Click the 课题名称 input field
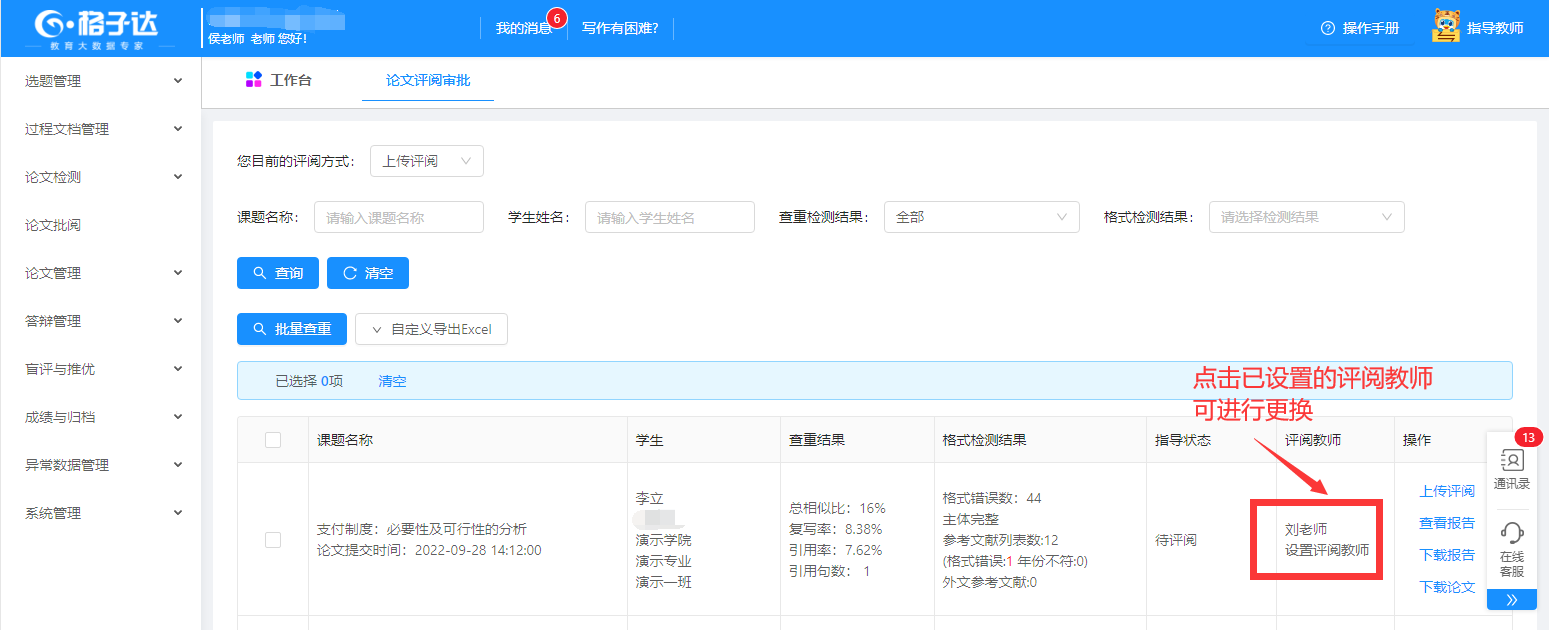The height and width of the screenshot is (630, 1549). pyautogui.click(x=399, y=217)
